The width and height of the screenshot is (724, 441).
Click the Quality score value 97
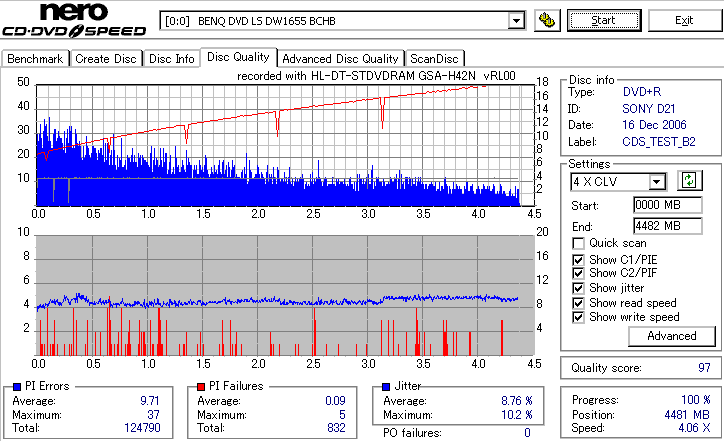pyautogui.click(x=704, y=368)
